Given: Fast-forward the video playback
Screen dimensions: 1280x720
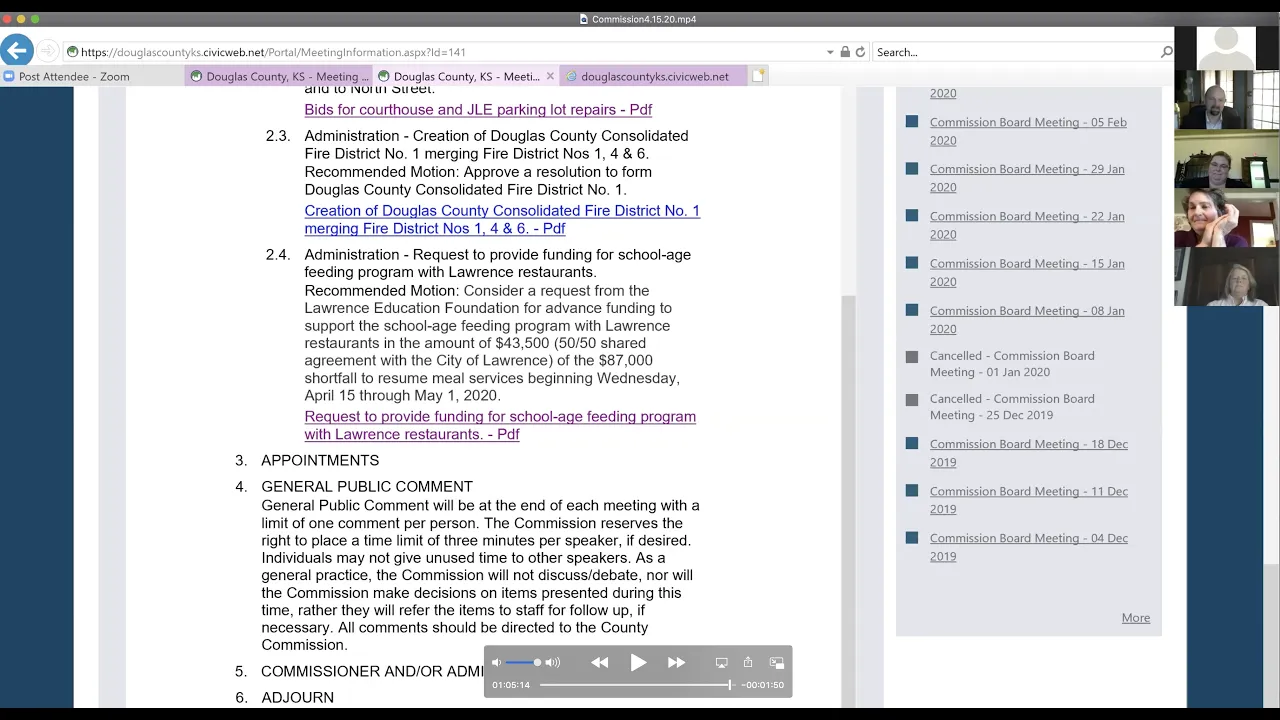Looking at the screenshot, I should (x=676, y=662).
